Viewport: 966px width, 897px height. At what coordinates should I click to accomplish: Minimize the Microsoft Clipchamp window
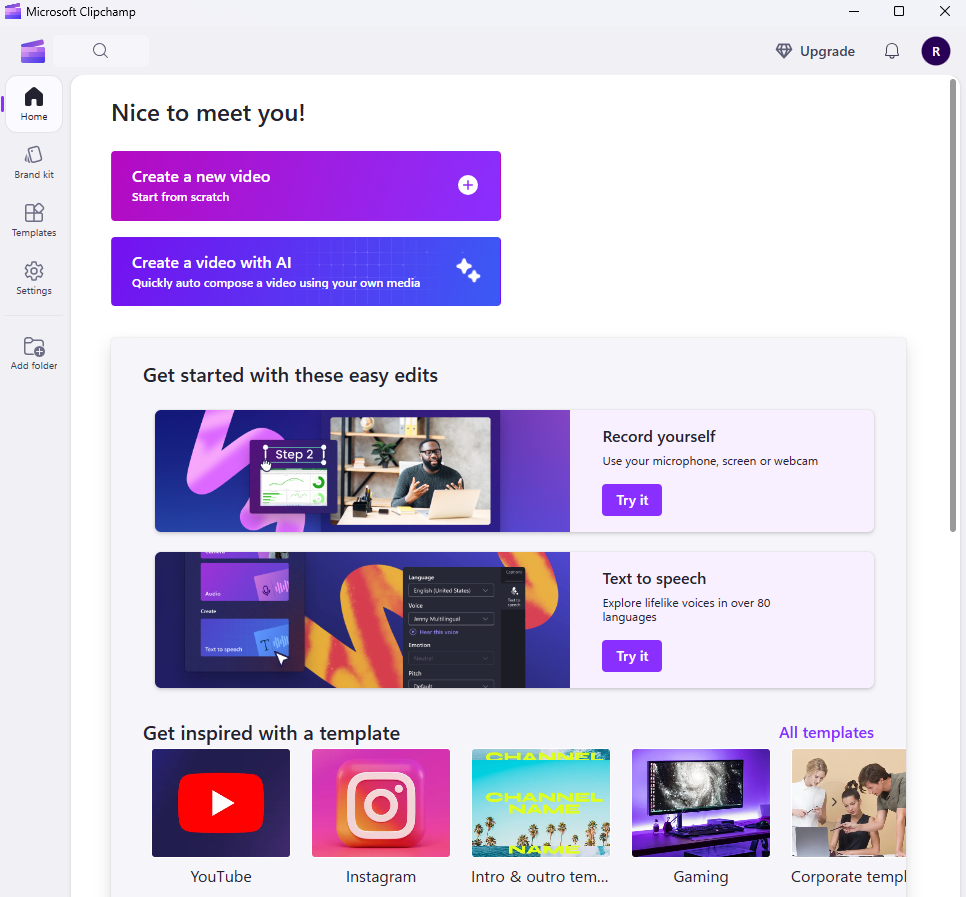854,11
